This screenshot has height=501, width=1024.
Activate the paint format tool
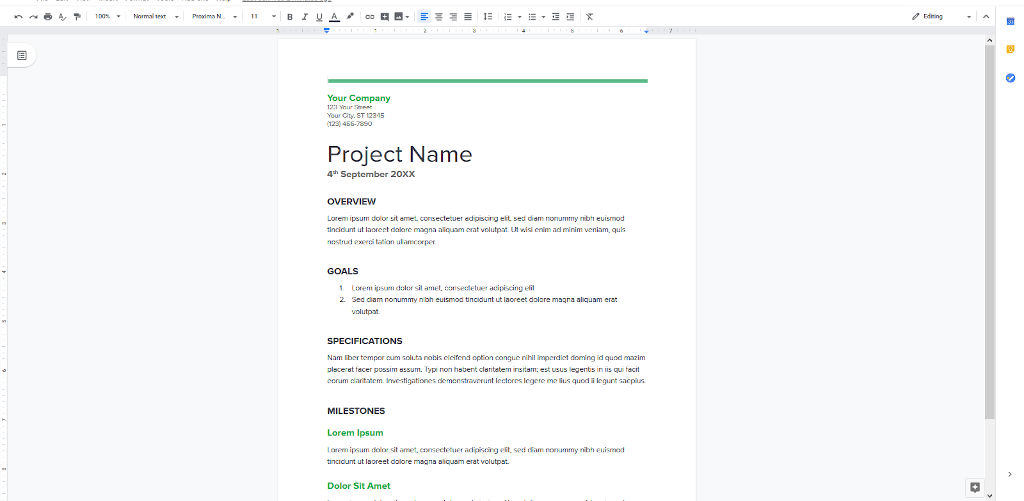pyautogui.click(x=78, y=16)
